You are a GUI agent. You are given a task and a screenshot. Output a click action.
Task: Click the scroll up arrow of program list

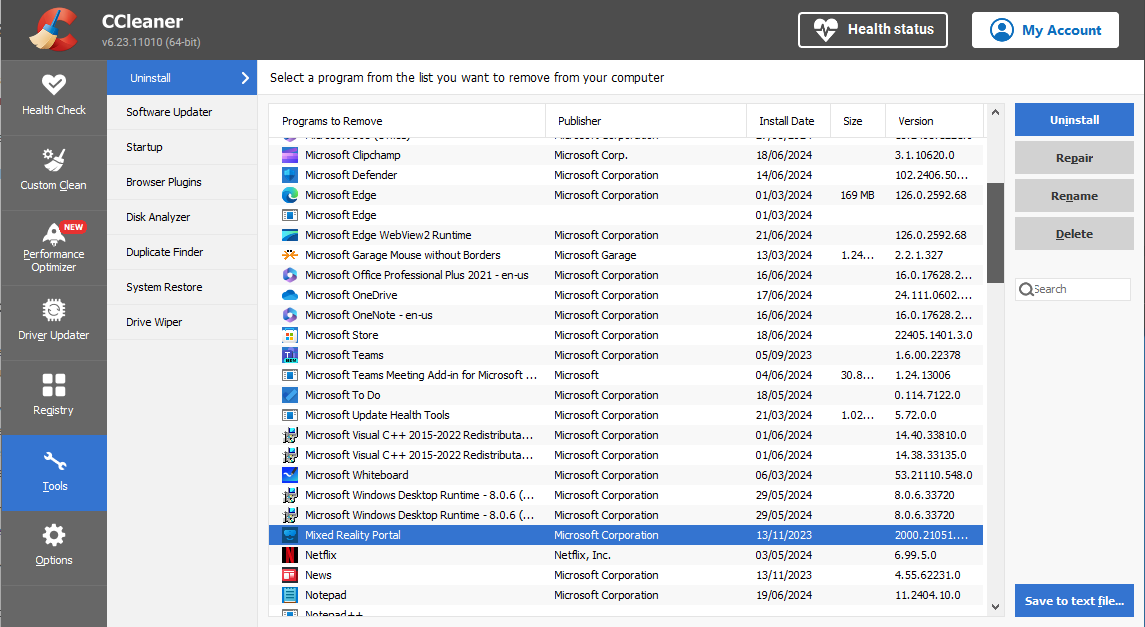(995, 112)
